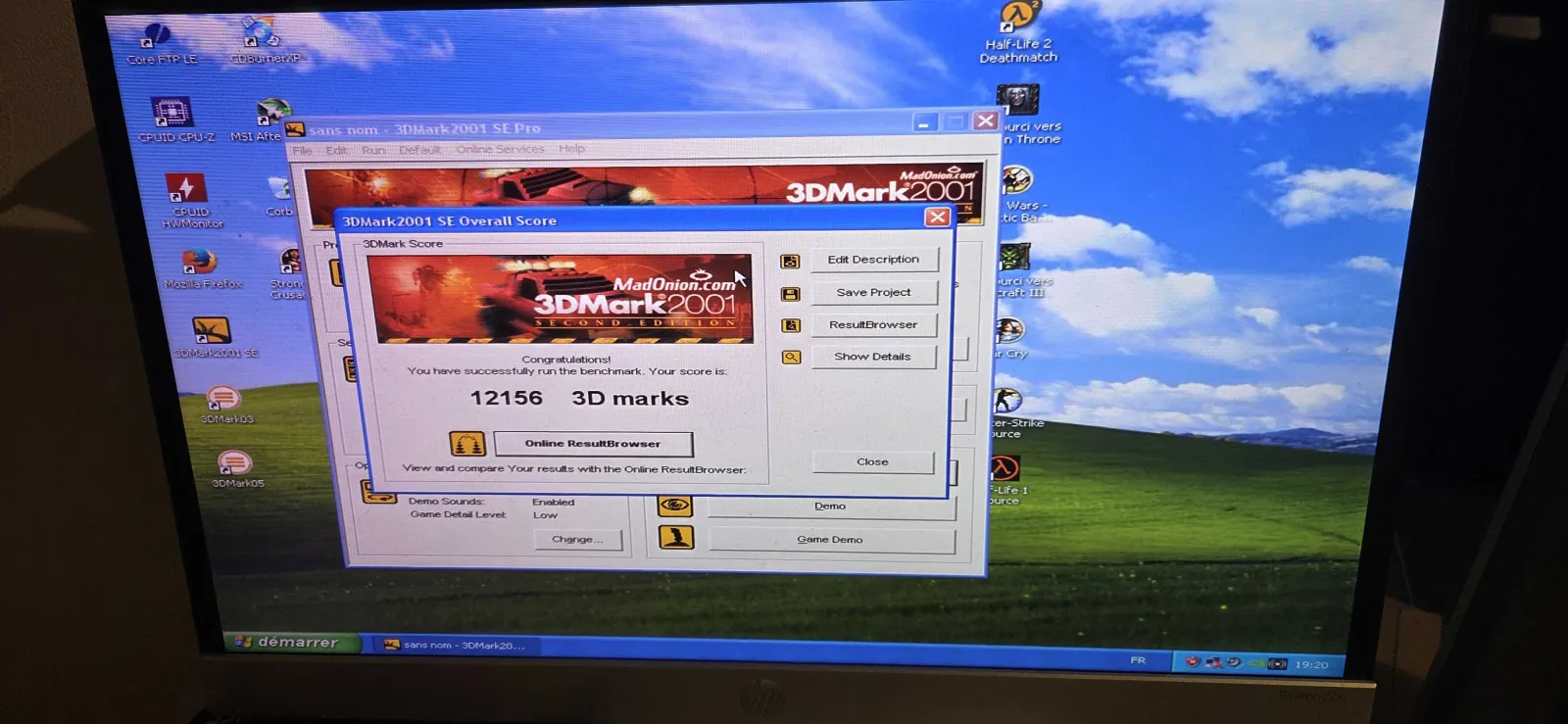1568x724 pixels.
Task: Click the joystick icon beside Game Demo
Action: [676, 538]
